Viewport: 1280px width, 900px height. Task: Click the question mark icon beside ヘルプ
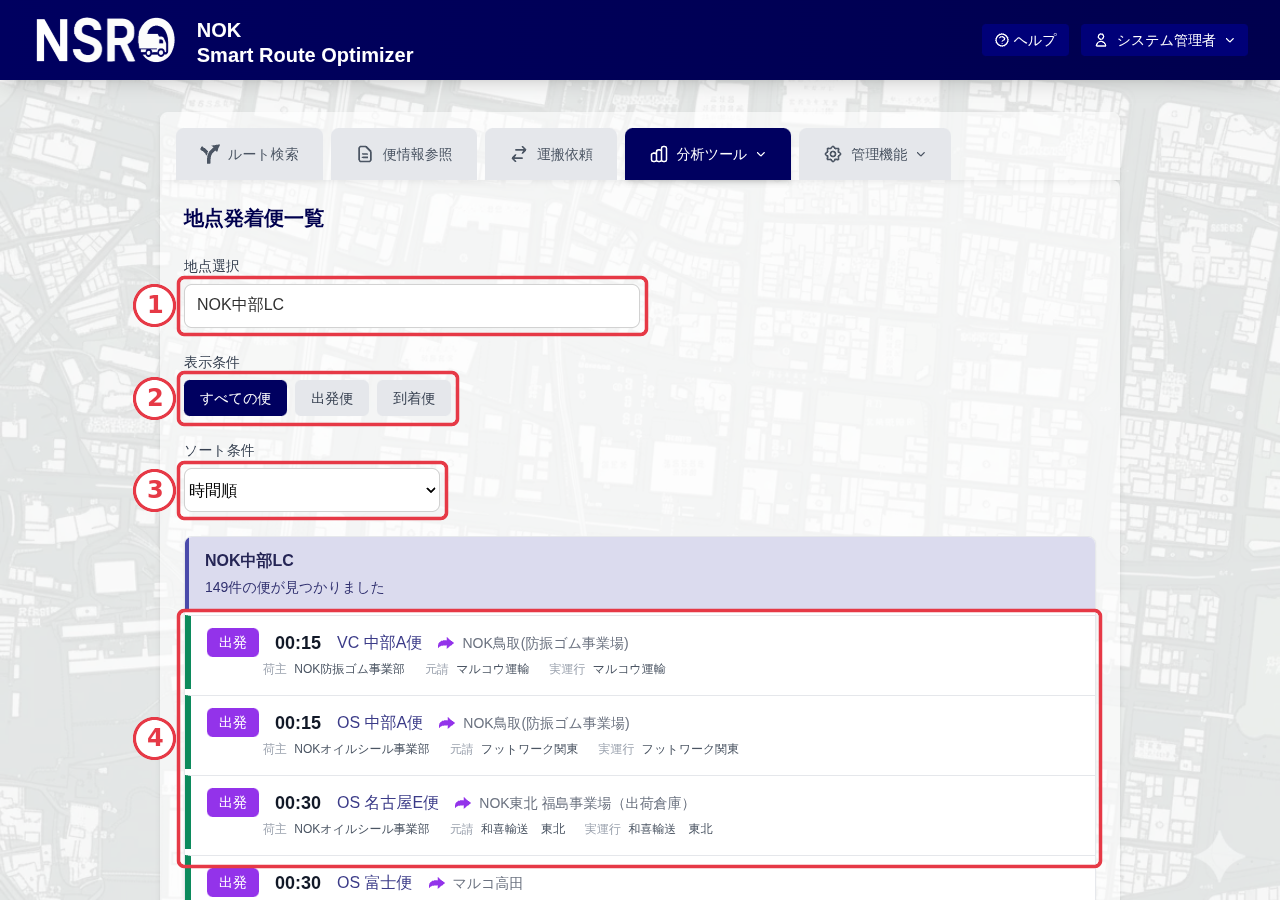coord(1002,40)
